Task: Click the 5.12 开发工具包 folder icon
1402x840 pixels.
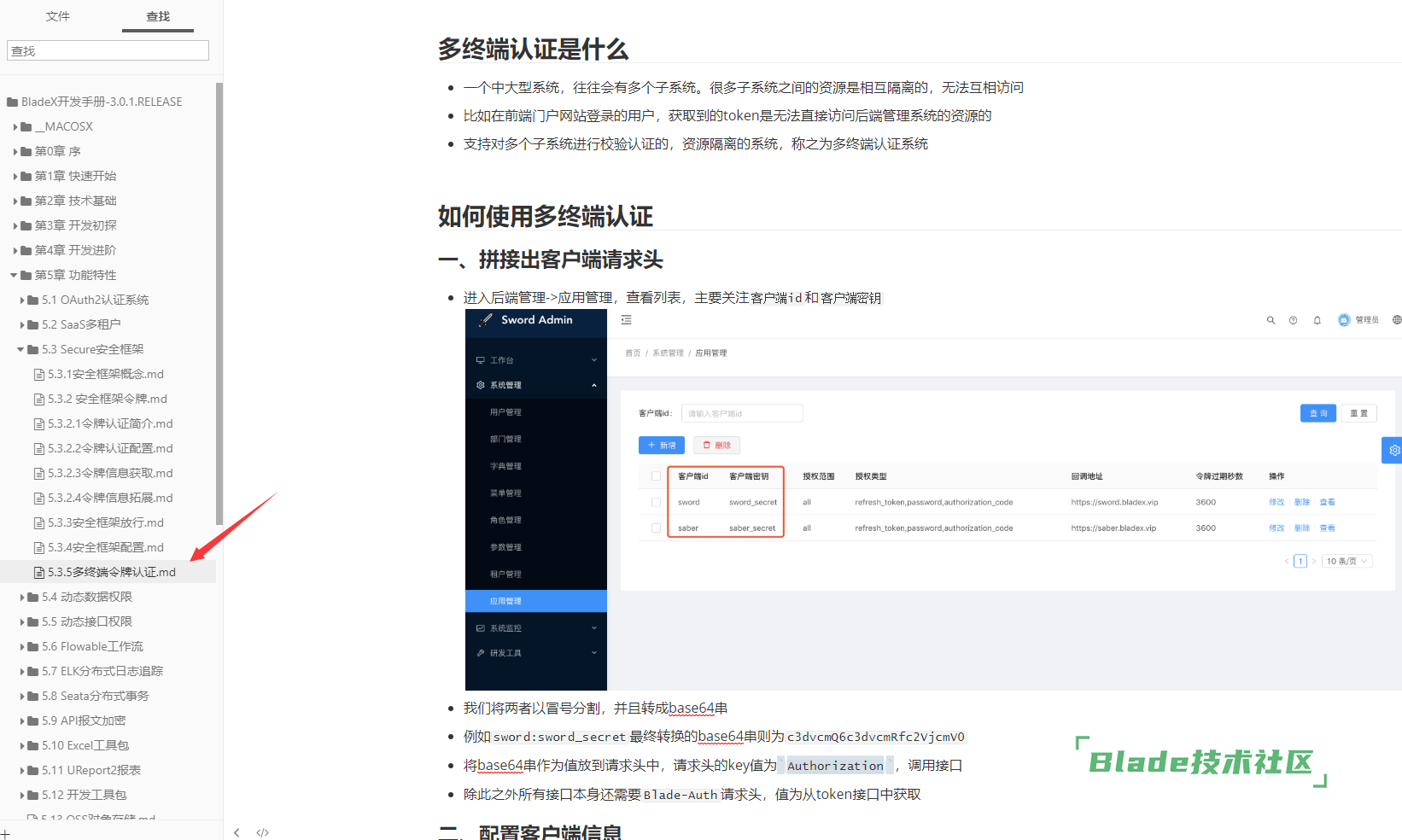Action: (x=32, y=795)
